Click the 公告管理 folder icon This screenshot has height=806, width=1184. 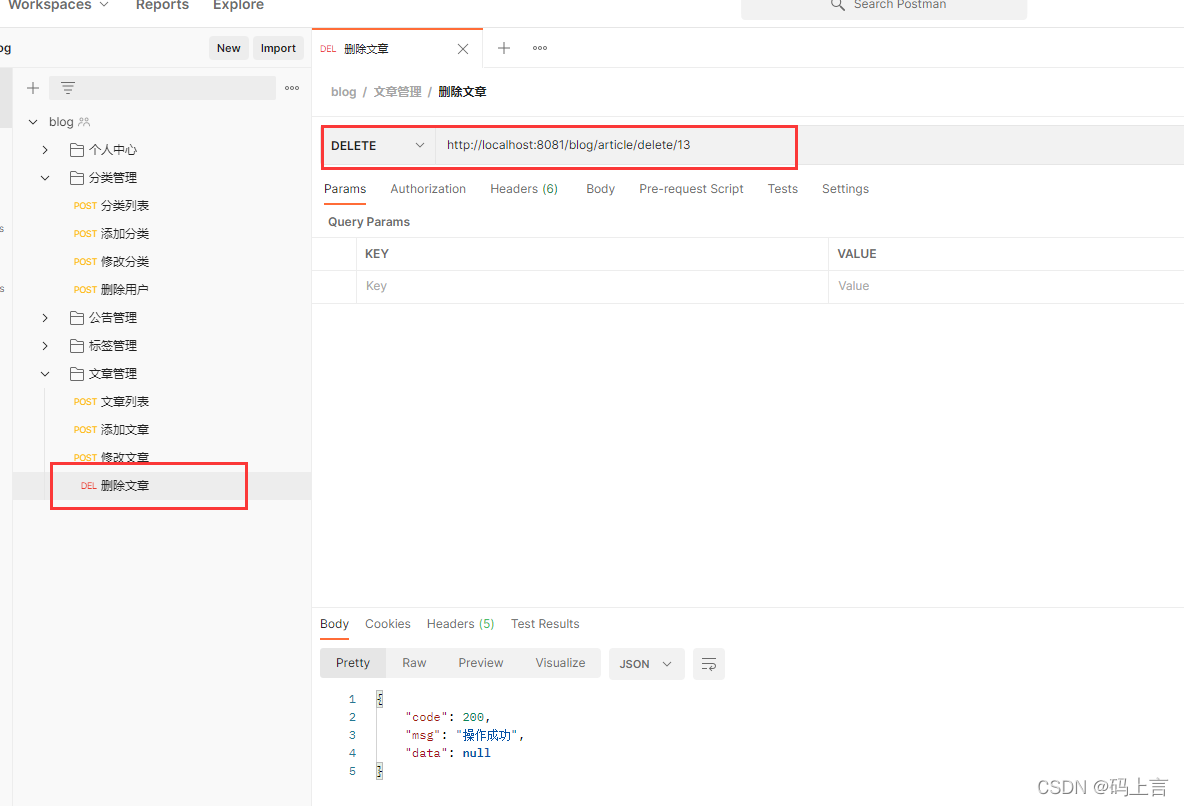point(76,317)
